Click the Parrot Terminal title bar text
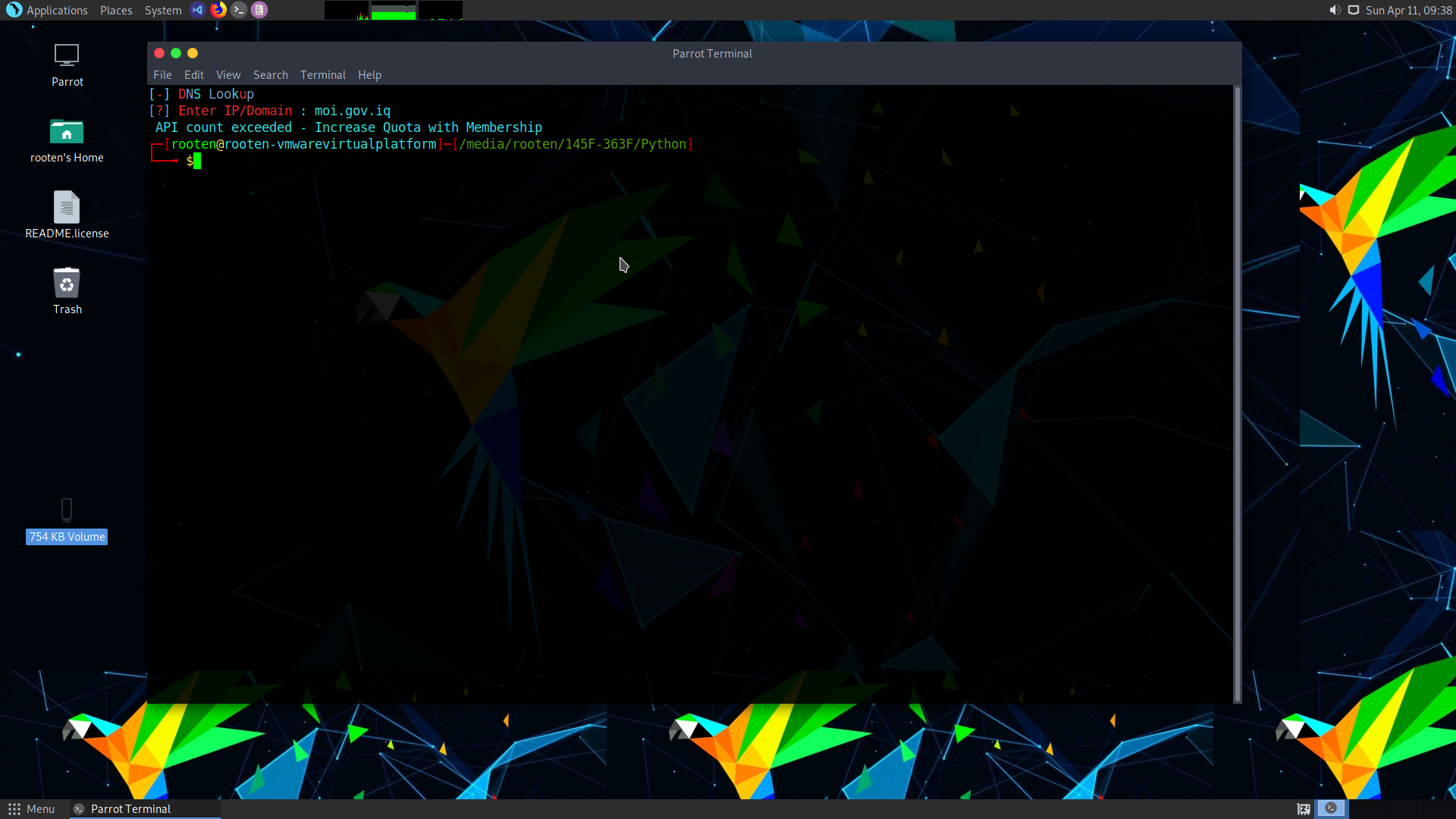 click(x=712, y=54)
